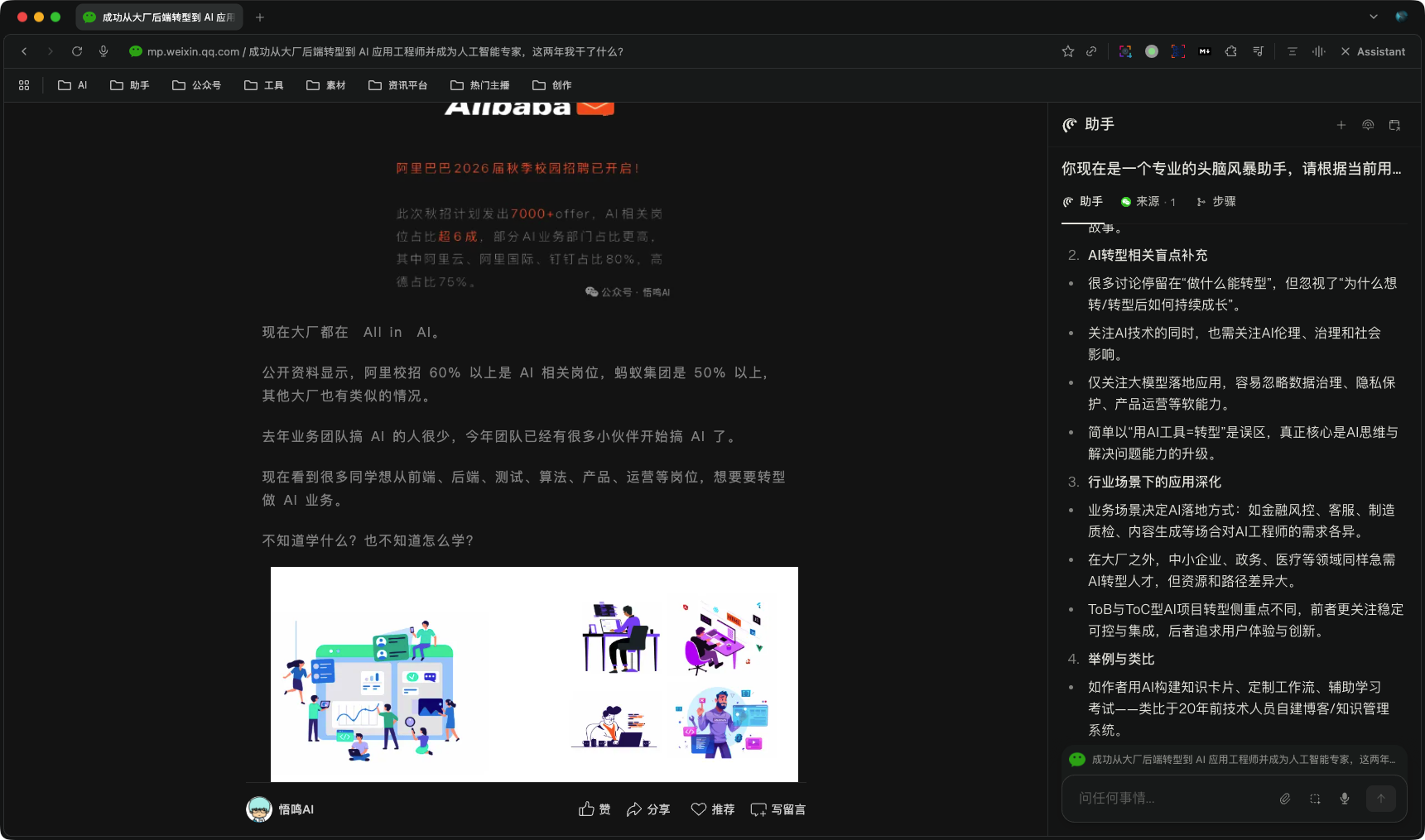Click heading 行业场景下的应用深化
The image size is (1425, 840).
coord(1154,482)
